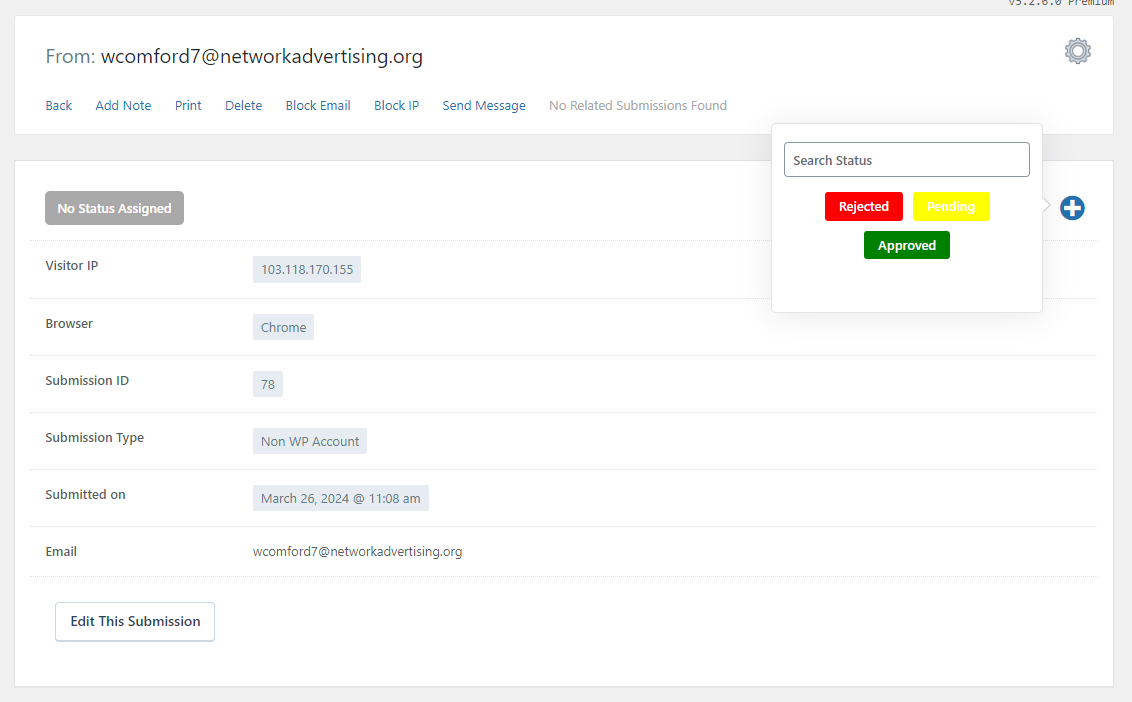Select the Visitor IP value chip
The height and width of the screenshot is (702, 1132).
click(x=306, y=268)
